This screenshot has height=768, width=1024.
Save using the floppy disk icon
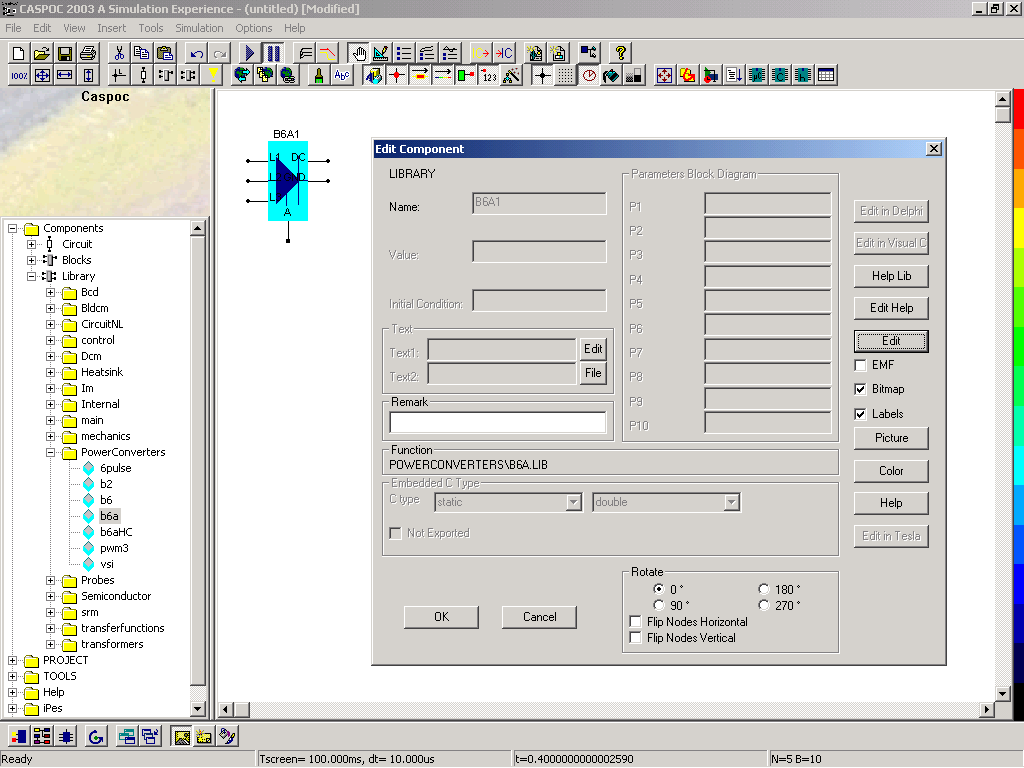pos(65,53)
